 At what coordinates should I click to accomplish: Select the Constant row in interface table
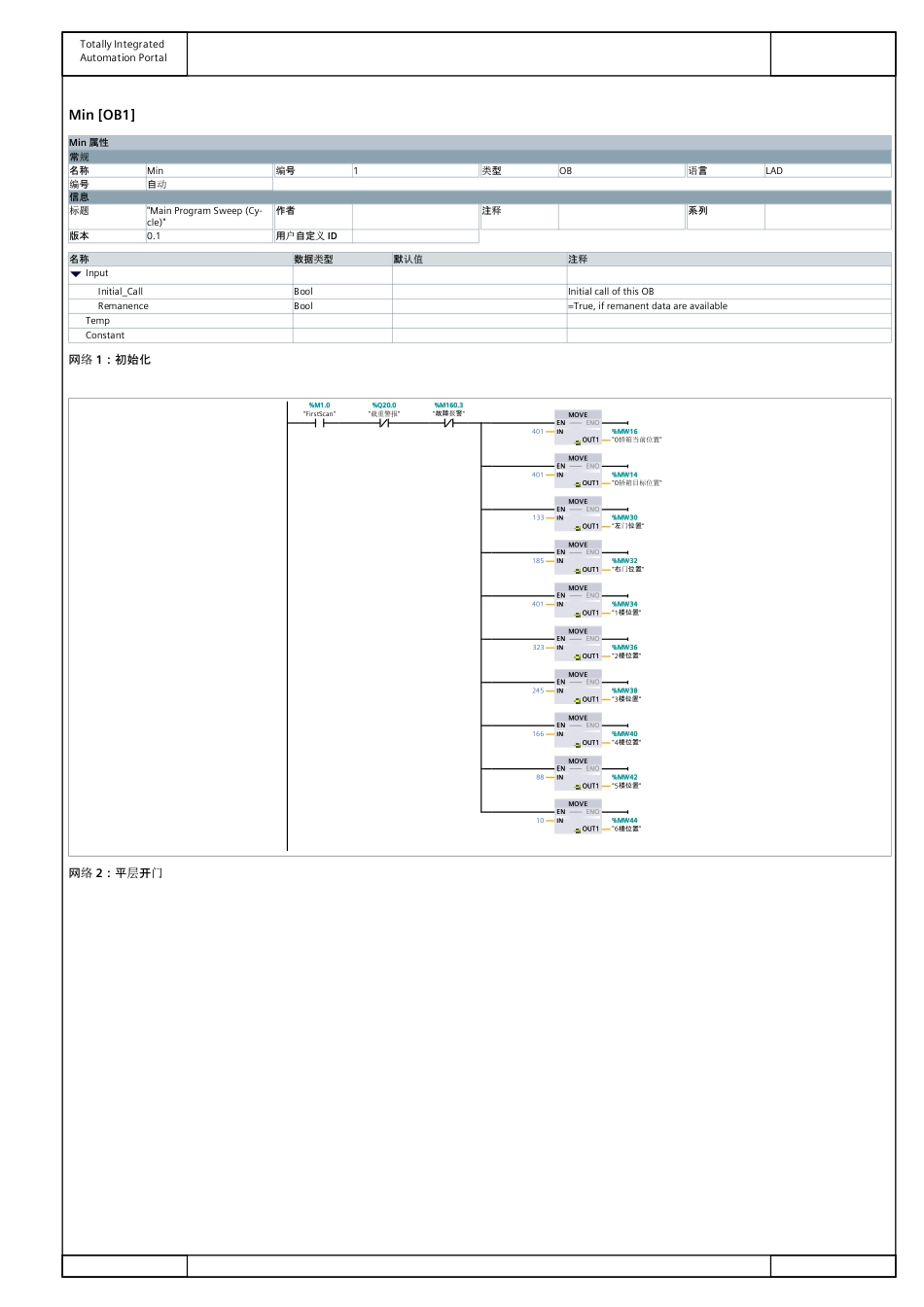click(105, 336)
